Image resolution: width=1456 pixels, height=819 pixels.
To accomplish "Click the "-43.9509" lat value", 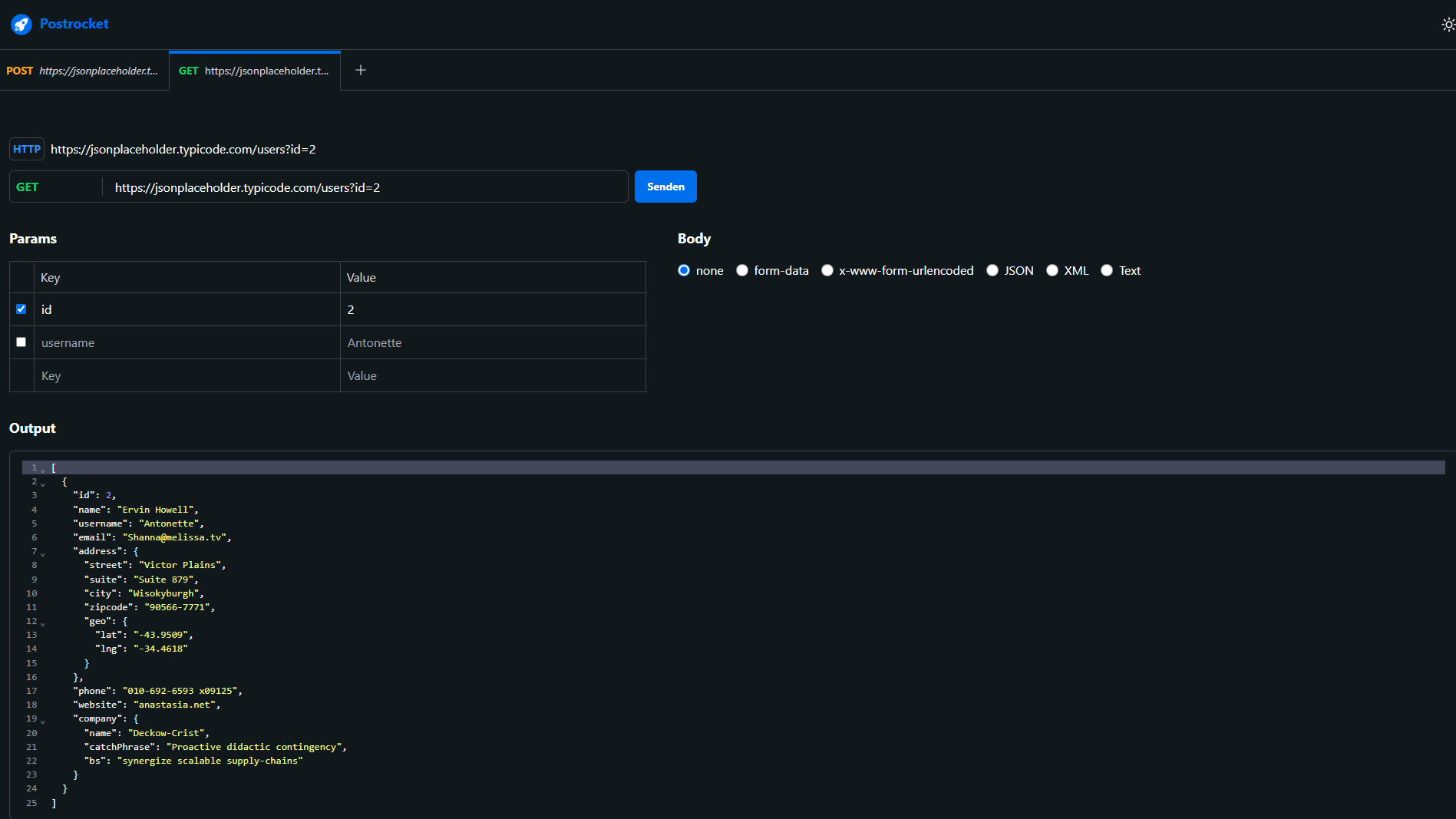I will (x=161, y=635).
